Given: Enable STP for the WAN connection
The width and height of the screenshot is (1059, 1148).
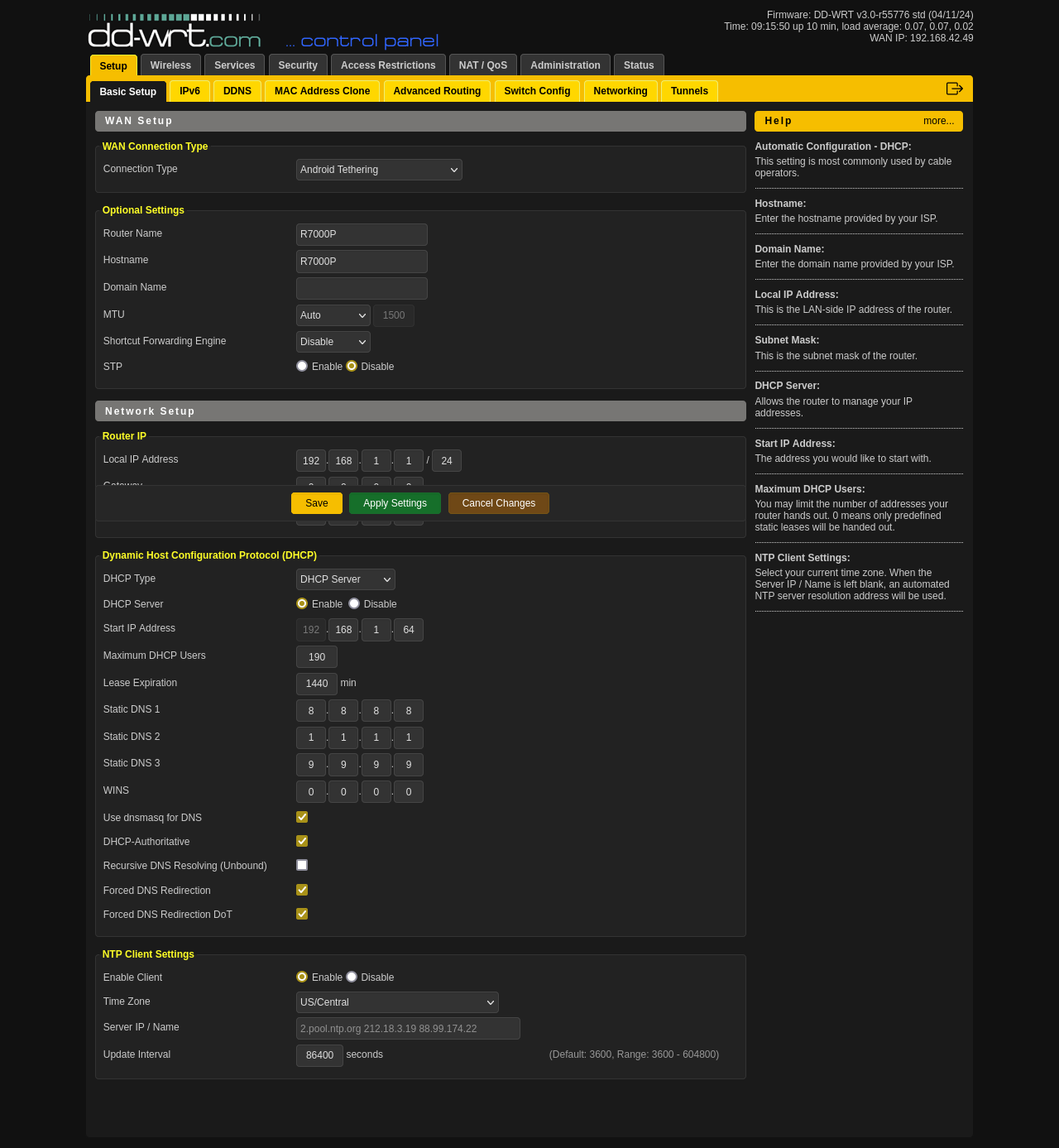Looking at the screenshot, I should pos(302,365).
